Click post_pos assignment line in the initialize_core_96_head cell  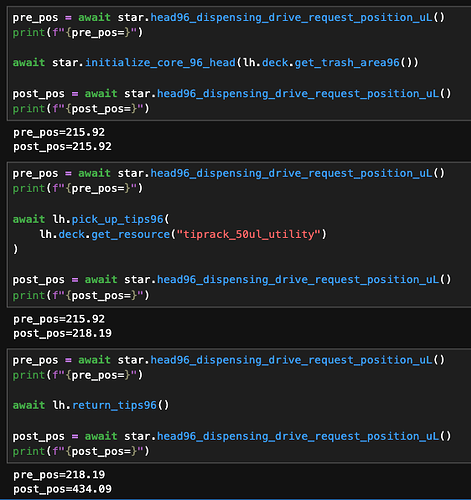(232, 93)
